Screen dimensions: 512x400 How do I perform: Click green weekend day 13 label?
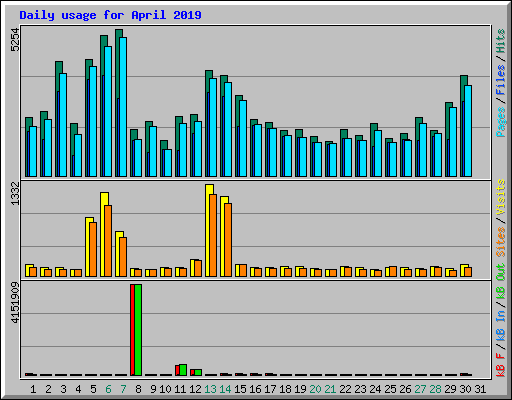pyautogui.click(x=210, y=389)
